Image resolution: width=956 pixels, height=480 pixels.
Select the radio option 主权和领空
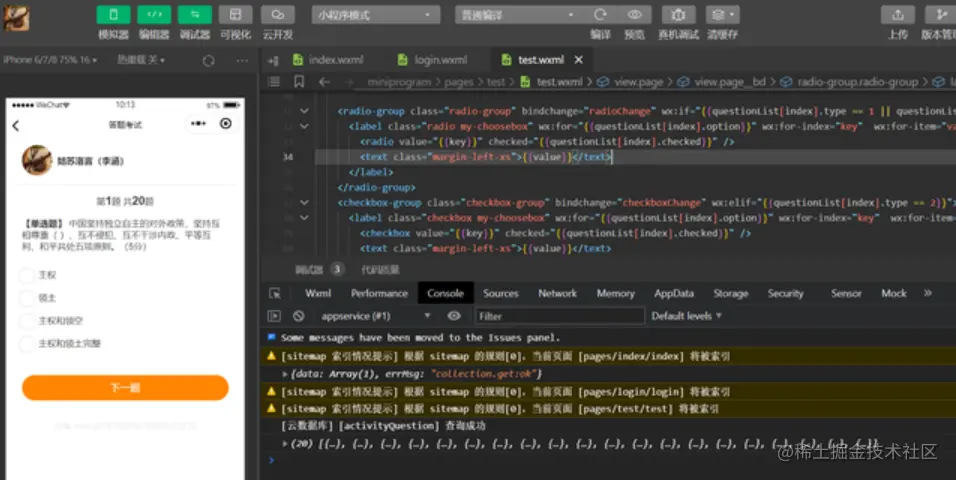[x=27, y=321]
